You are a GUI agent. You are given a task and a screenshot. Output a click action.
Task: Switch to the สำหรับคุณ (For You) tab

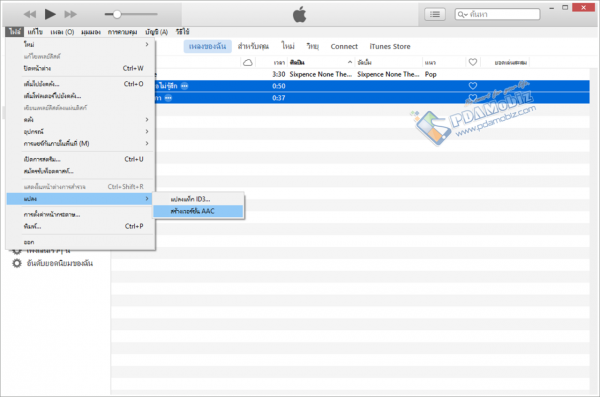click(x=253, y=46)
